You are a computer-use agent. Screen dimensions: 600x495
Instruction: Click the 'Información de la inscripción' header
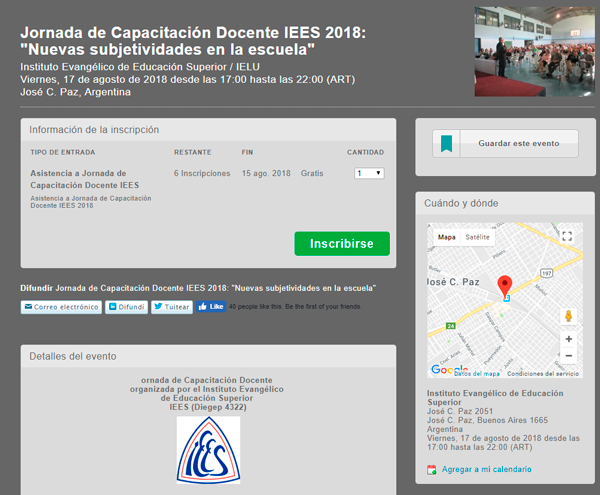pos(94,130)
